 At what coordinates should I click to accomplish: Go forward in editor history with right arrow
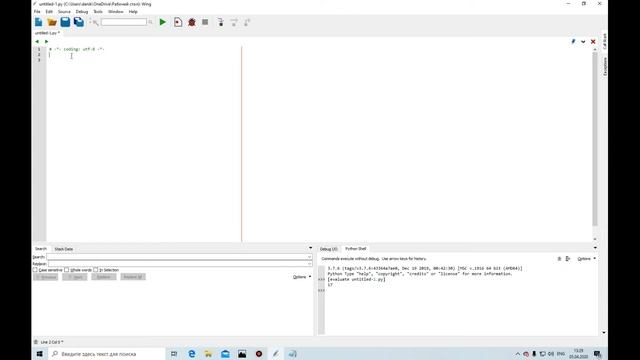point(46,42)
